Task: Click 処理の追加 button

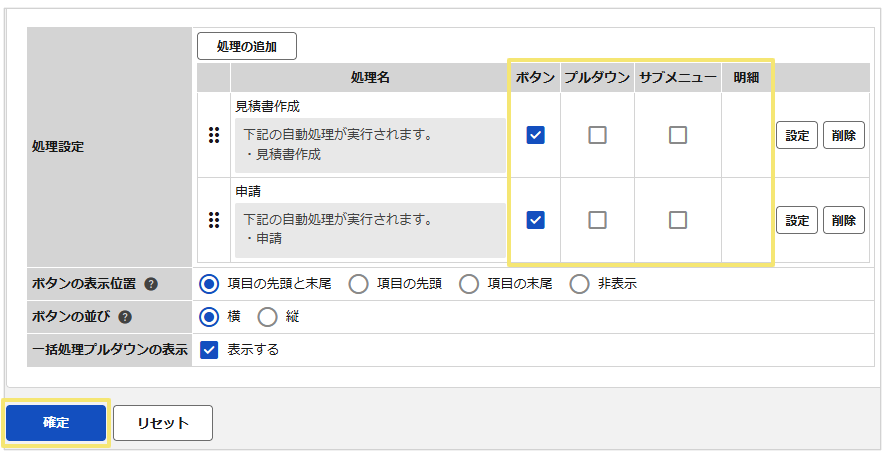Action: point(247,46)
